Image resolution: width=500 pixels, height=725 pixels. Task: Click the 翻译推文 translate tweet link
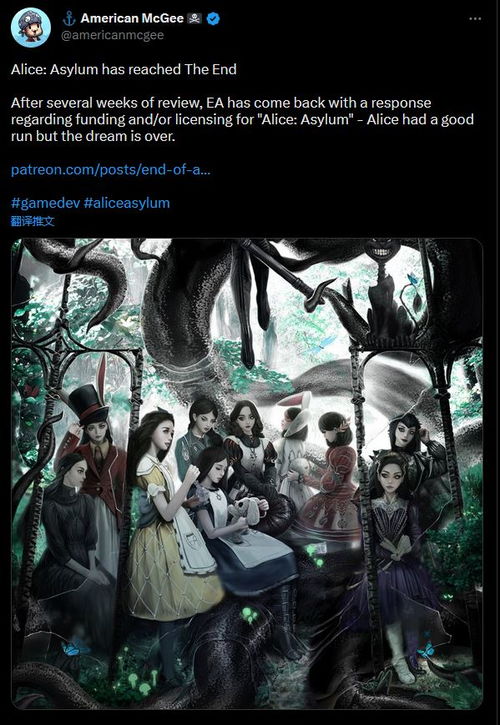(32, 221)
